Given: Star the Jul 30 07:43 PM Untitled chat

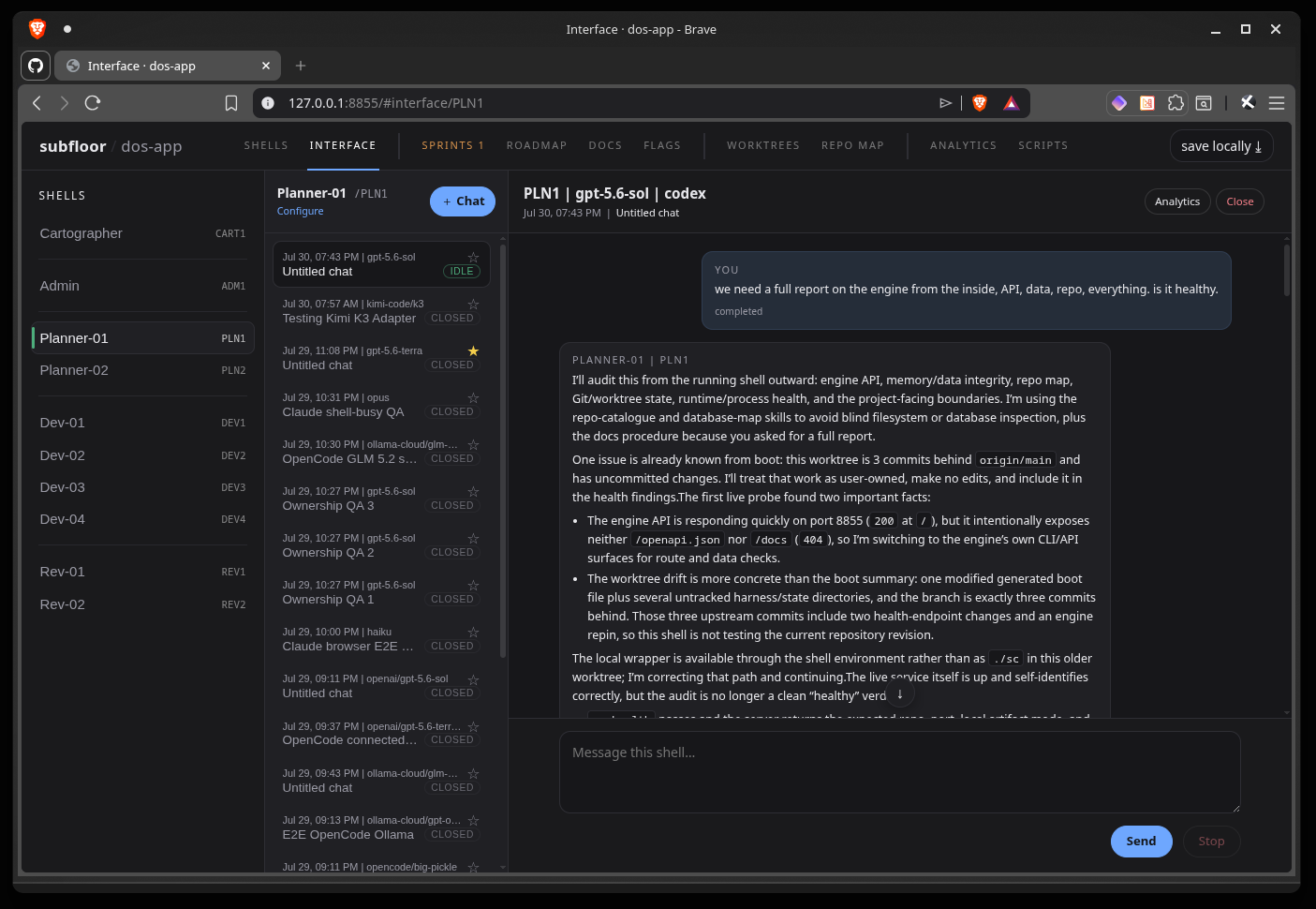Looking at the screenshot, I should (x=473, y=257).
